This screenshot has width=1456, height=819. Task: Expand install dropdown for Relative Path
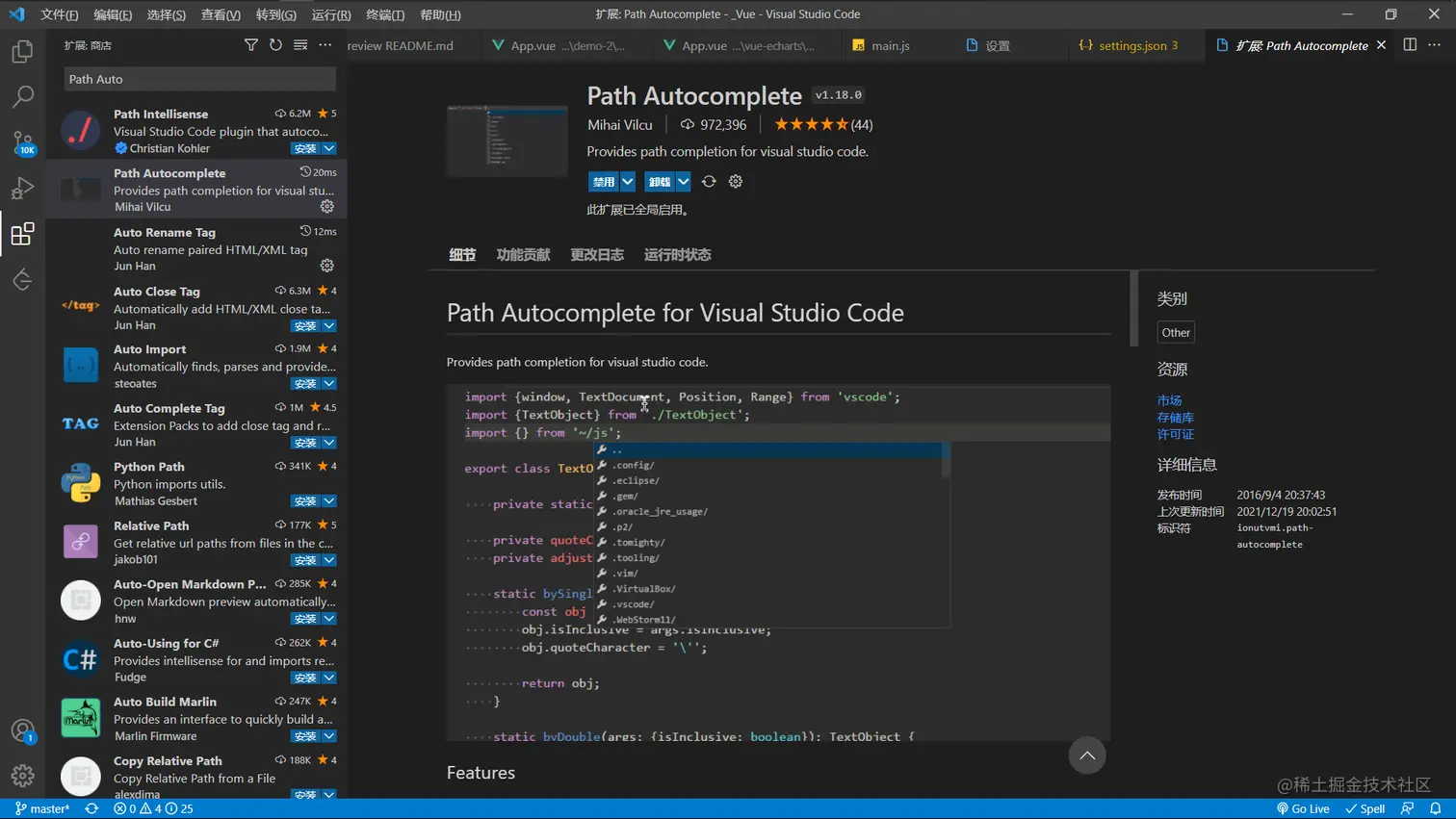point(329,560)
